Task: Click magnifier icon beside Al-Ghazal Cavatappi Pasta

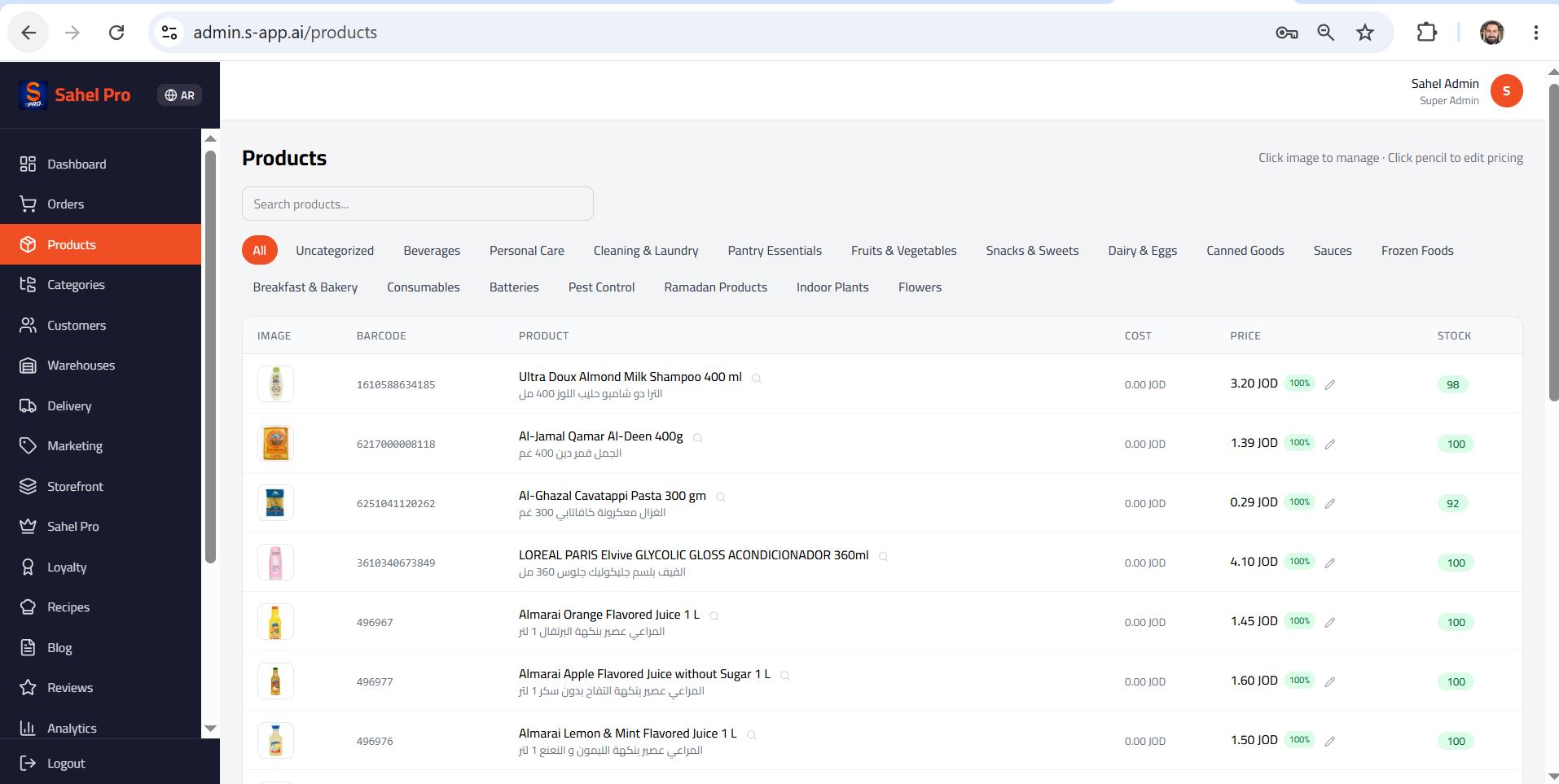Action: click(x=721, y=497)
